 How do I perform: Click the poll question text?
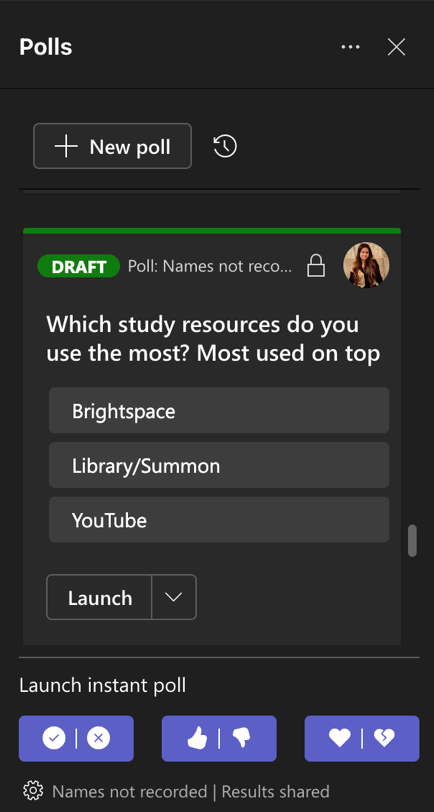point(213,339)
